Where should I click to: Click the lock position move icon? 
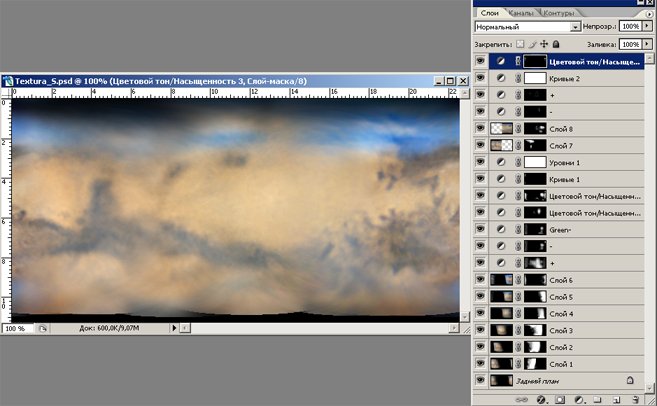pos(546,45)
